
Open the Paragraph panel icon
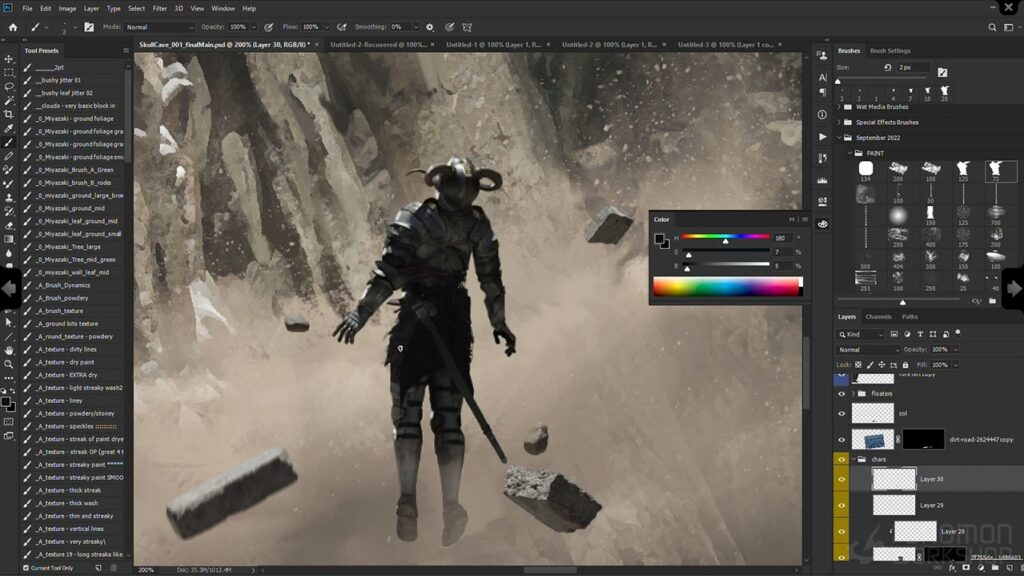tap(822, 92)
